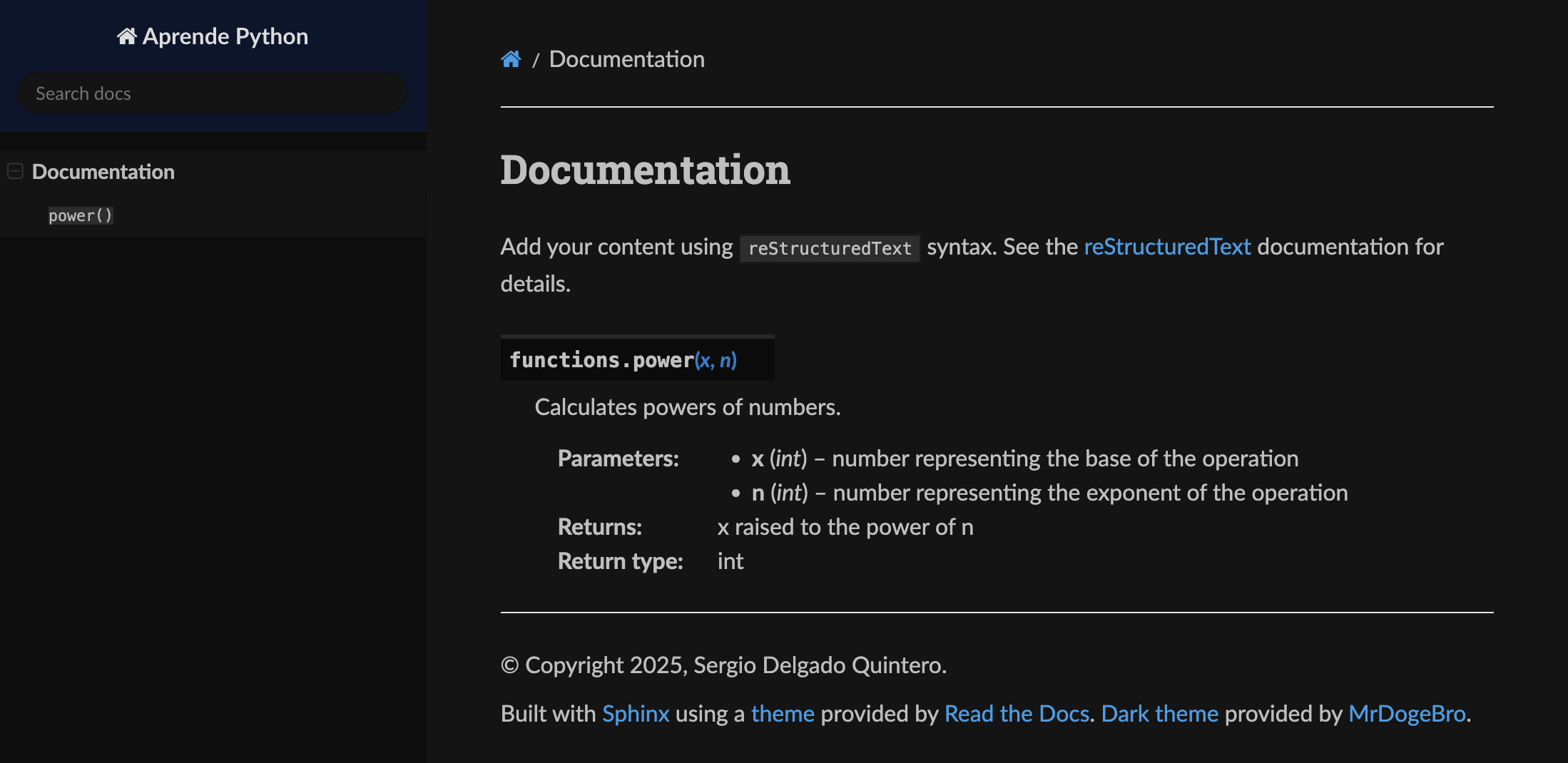This screenshot has height=763, width=1568.
Task: Click the home icon beside Aprende Python
Action: pos(127,36)
